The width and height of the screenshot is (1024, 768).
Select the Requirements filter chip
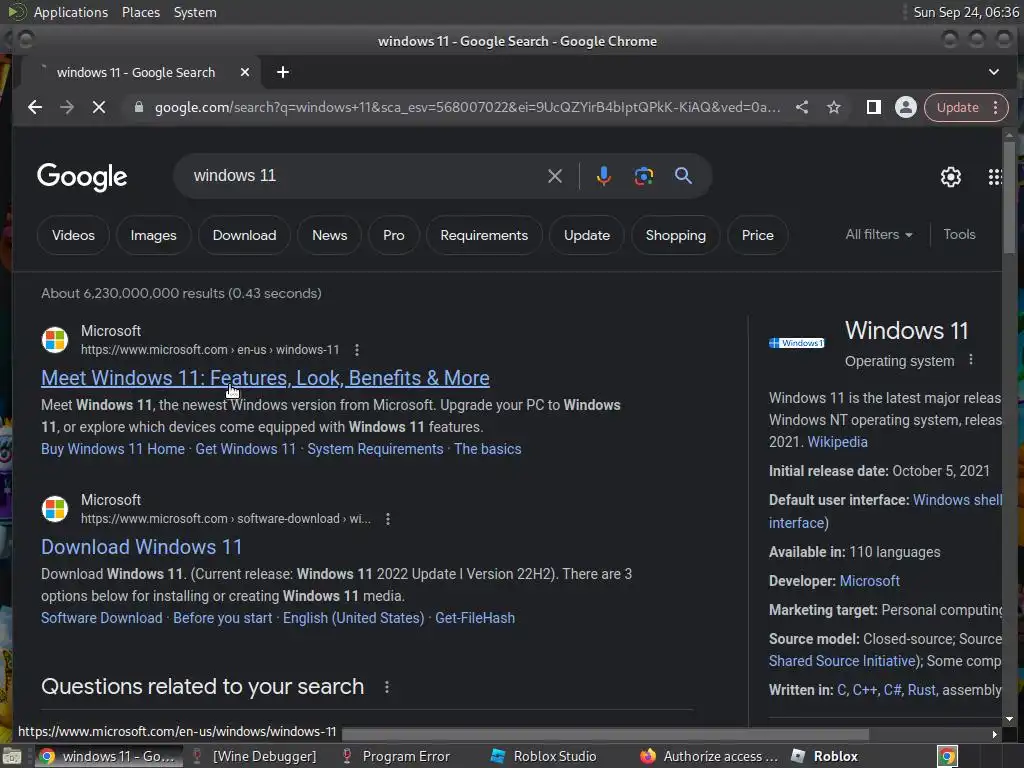(484, 235)
